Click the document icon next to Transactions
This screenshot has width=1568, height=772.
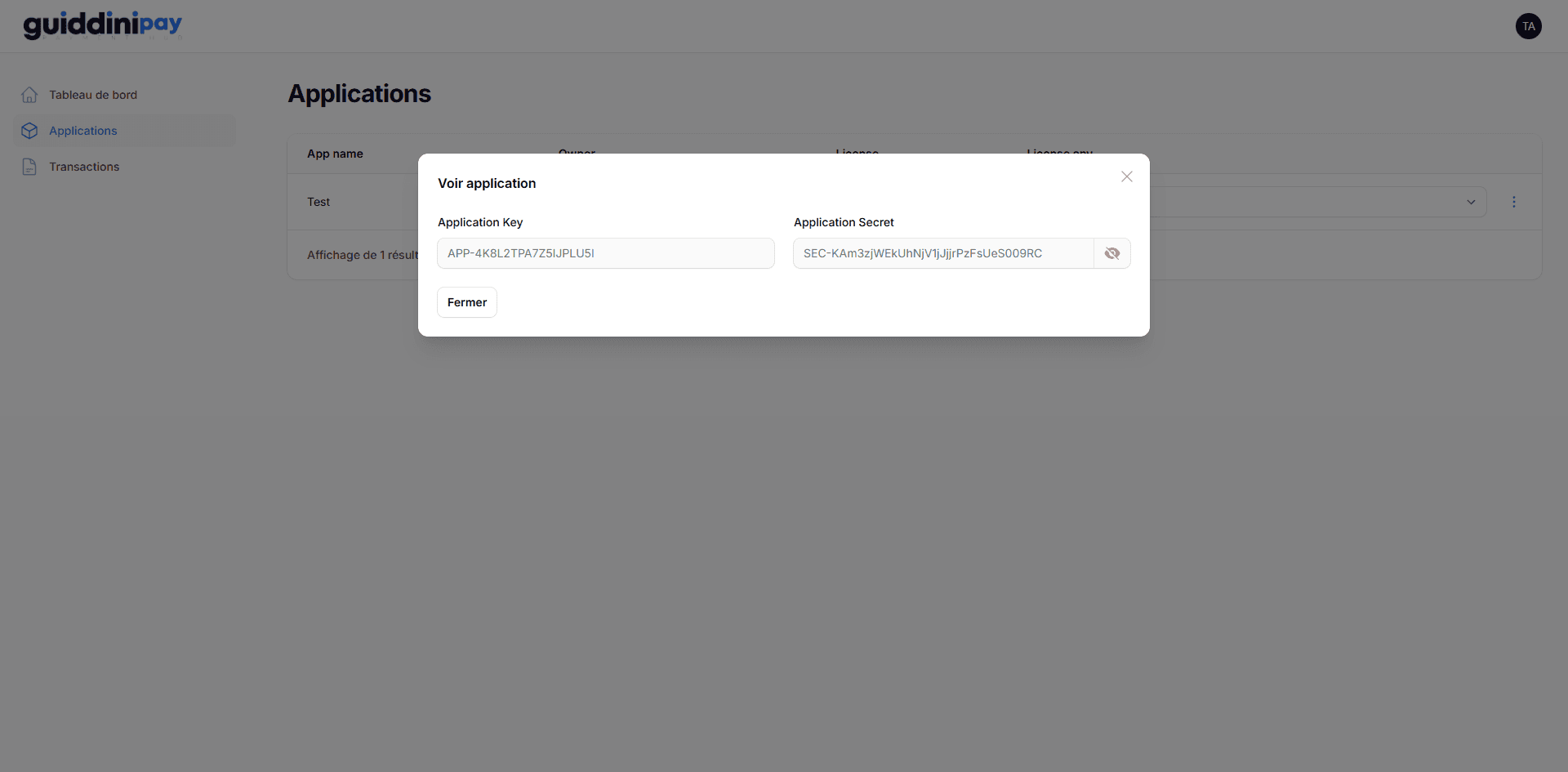[x=29, y=166]
